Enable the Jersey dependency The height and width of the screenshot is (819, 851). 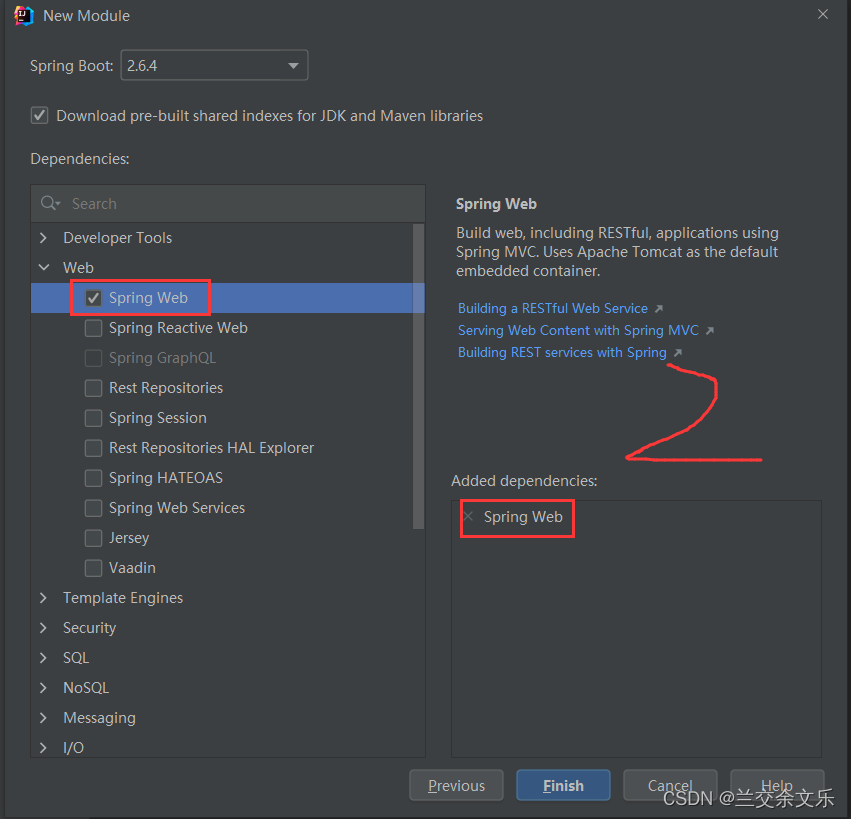[93, 538]
